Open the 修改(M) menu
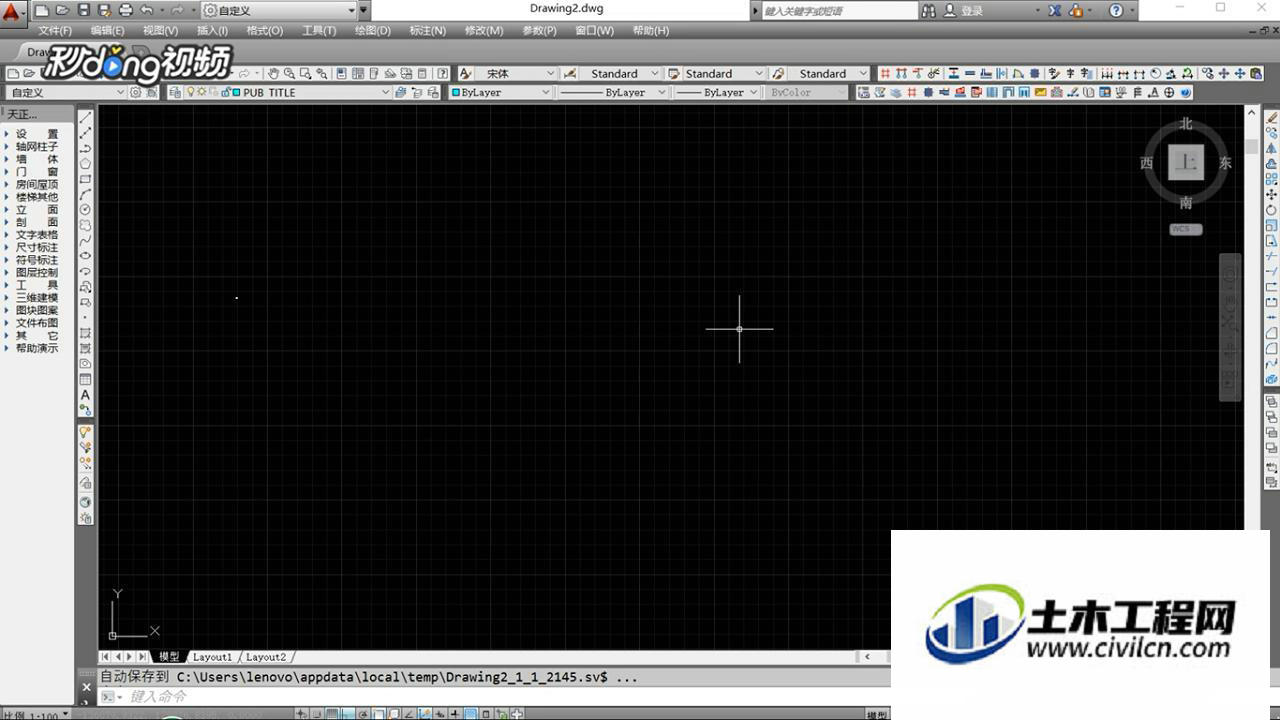 click(484, 30)
